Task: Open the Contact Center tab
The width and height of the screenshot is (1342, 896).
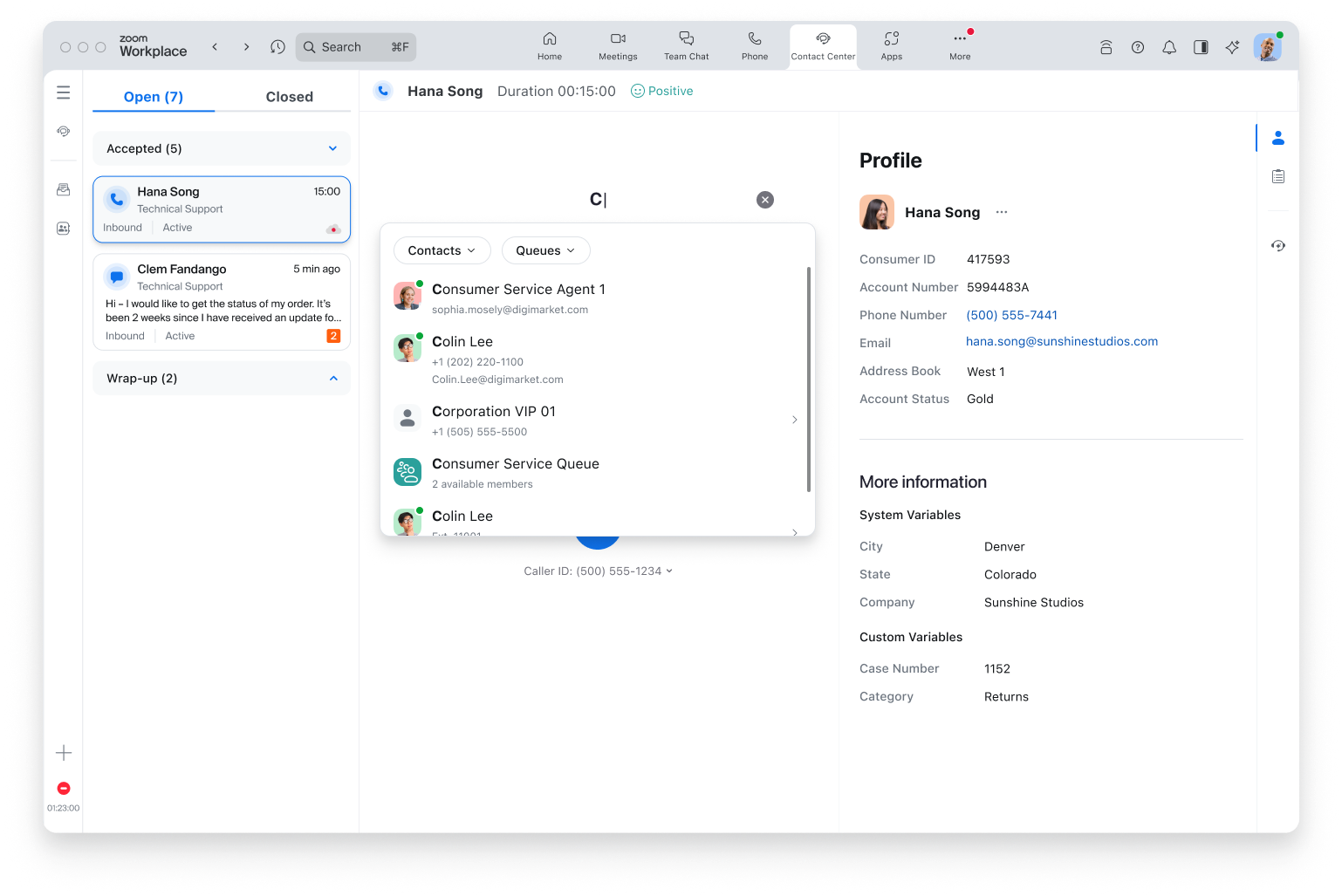Action: (822, 46)
